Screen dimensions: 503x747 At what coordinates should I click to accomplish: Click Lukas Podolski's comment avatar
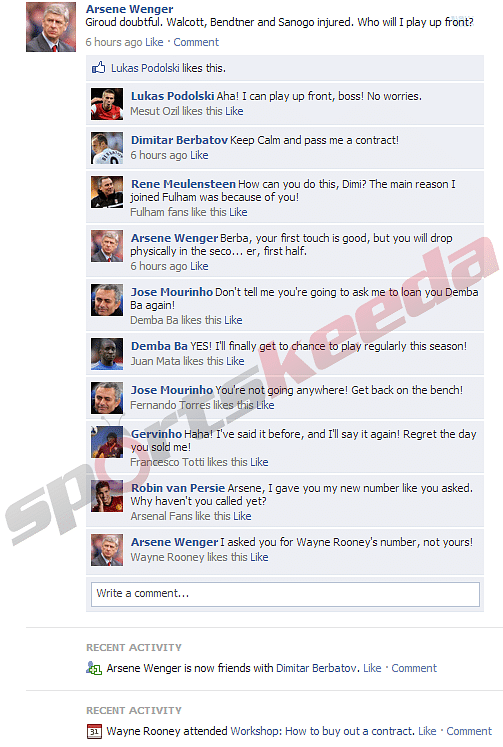coord(107,104)
